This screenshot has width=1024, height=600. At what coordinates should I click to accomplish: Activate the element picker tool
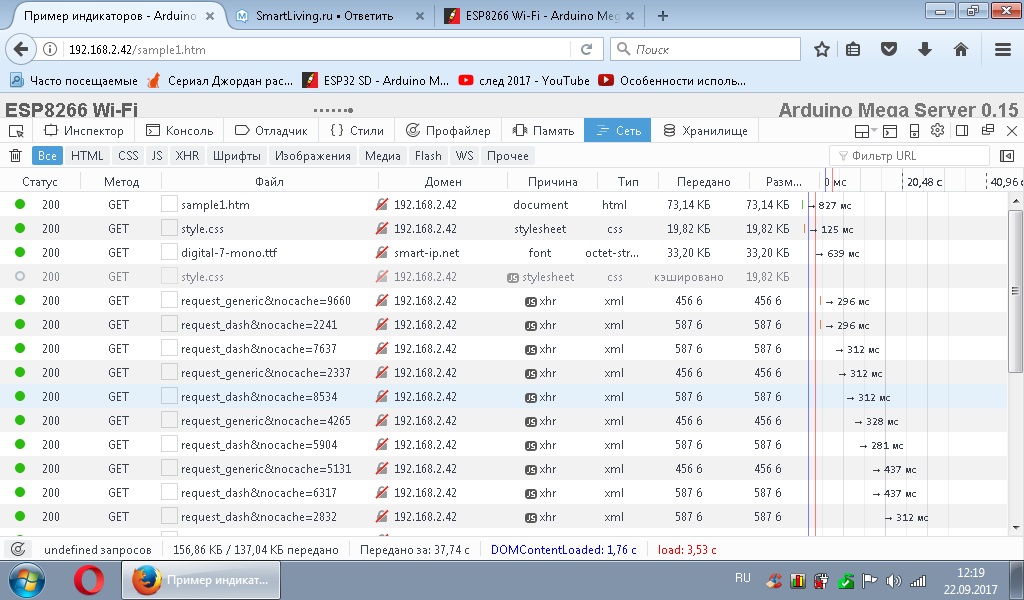[16, 131]
